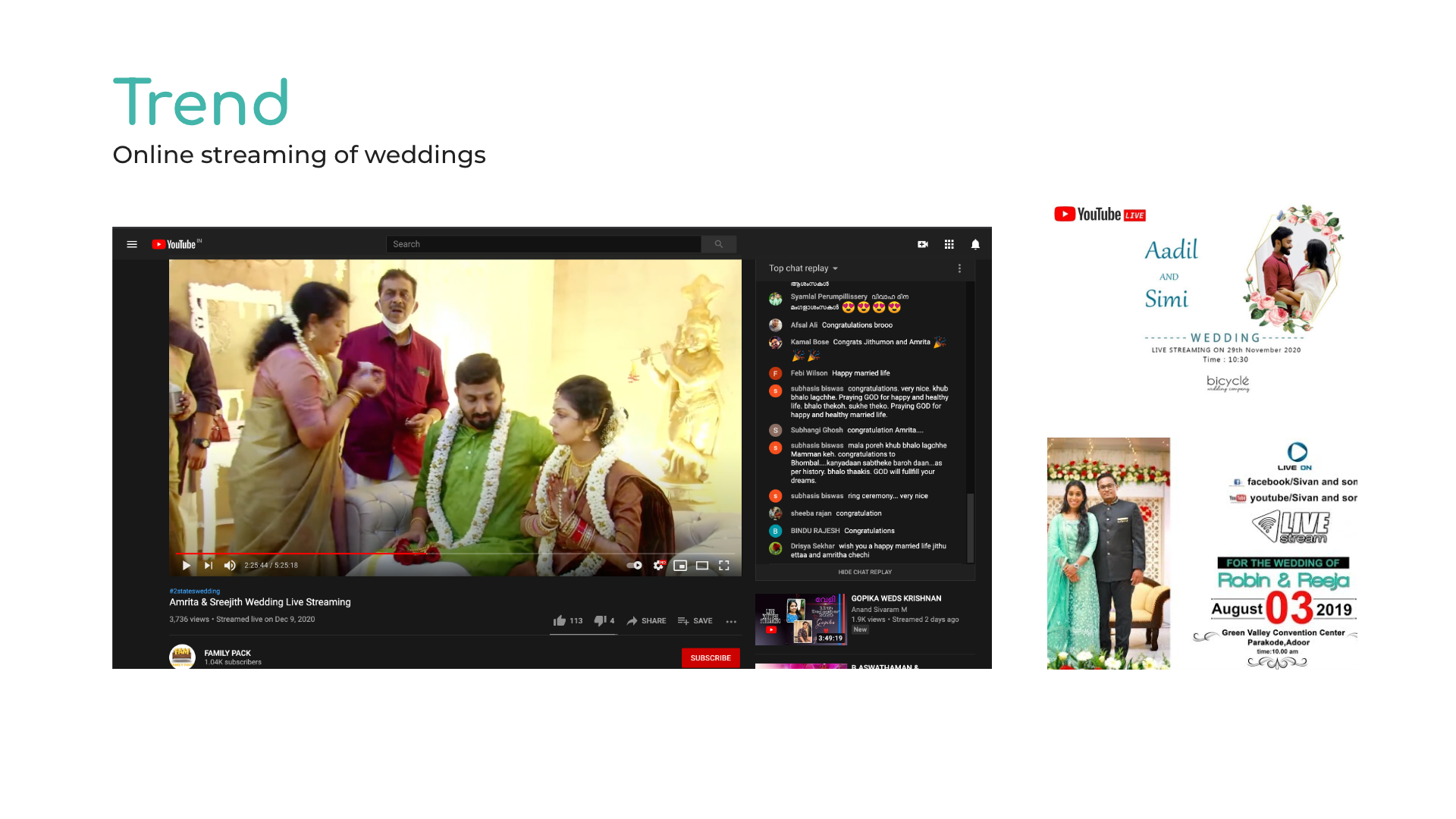The image size is (1456, 819).
Task: Click the LIVE stream logo on the Robin & Reeja poster
Action: click(1290, 526)
